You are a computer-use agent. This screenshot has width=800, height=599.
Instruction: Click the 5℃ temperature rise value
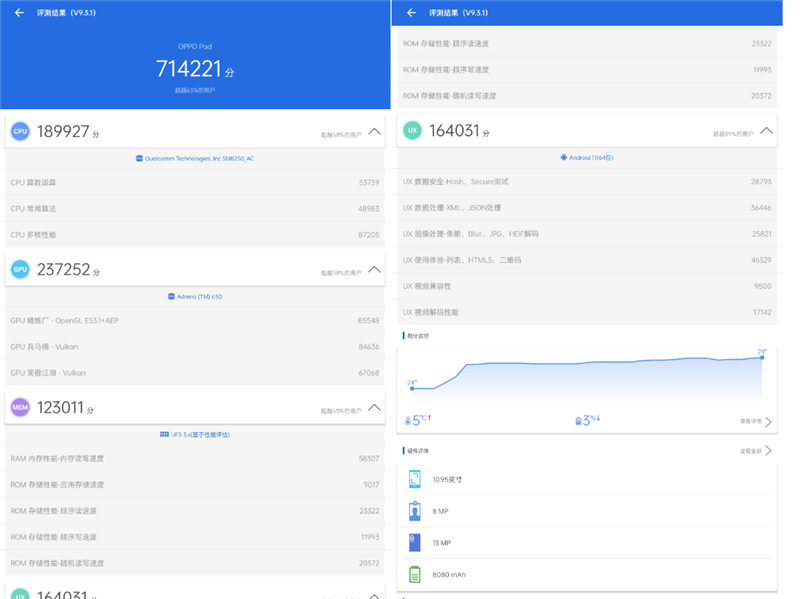click(x=422, y=420)
